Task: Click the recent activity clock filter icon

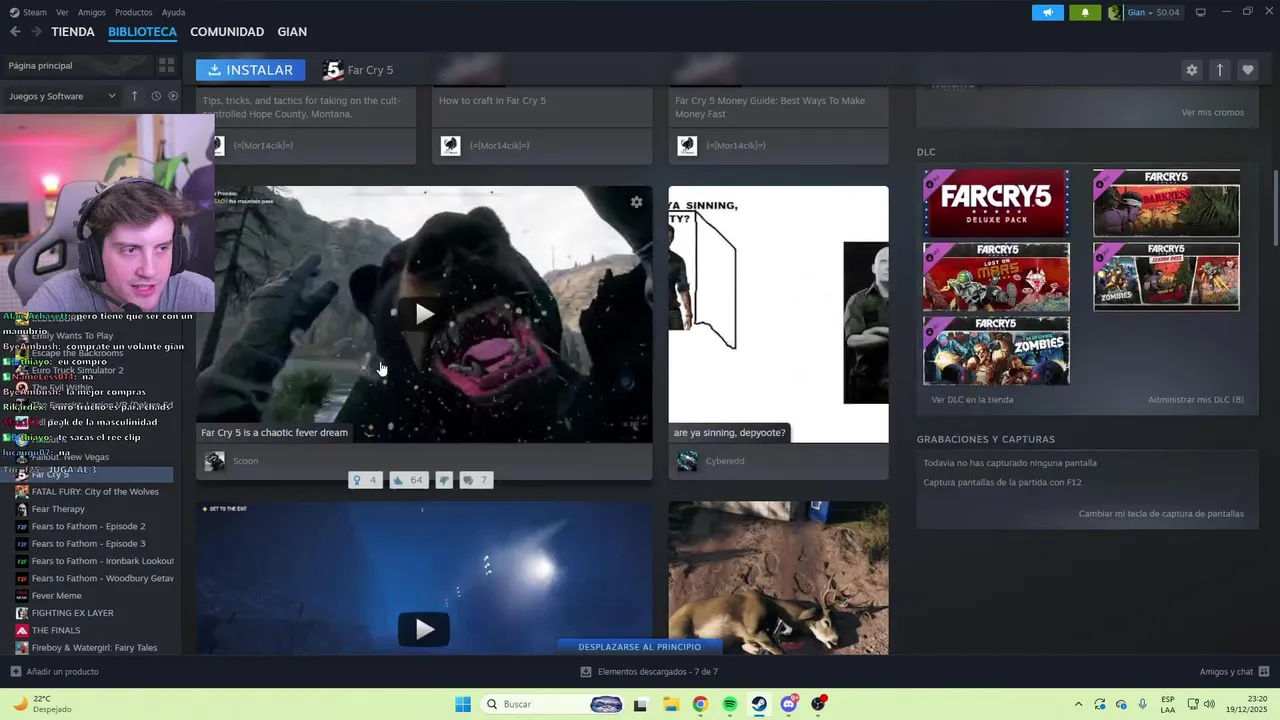Action: click(156, 96)
